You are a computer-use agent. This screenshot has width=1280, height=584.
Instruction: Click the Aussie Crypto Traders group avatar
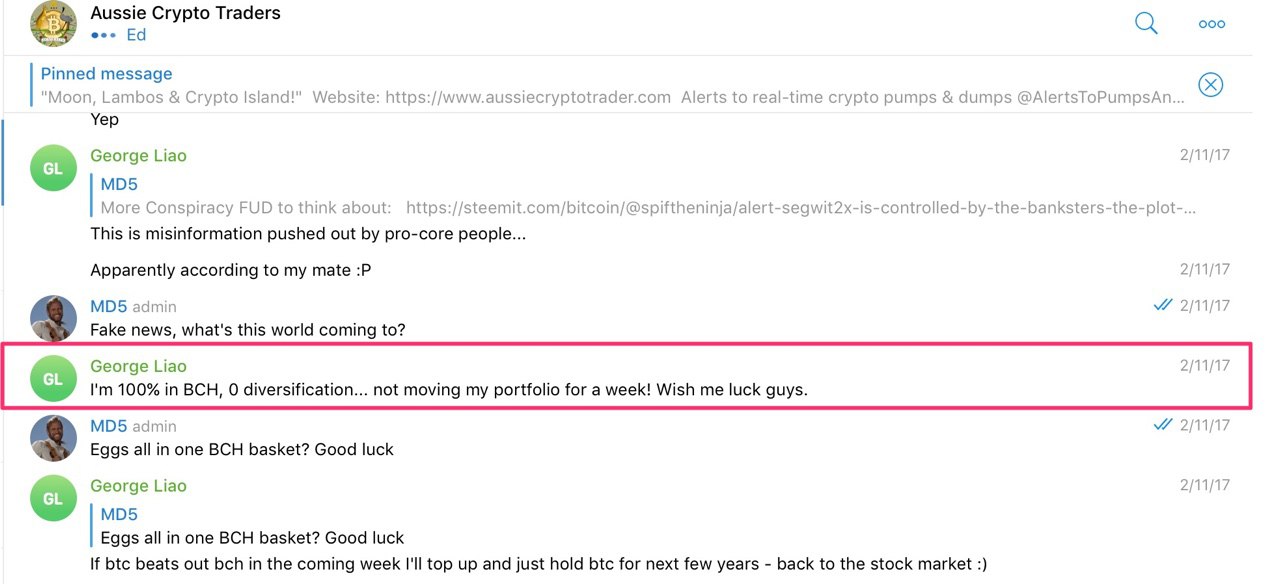point(53,24)
